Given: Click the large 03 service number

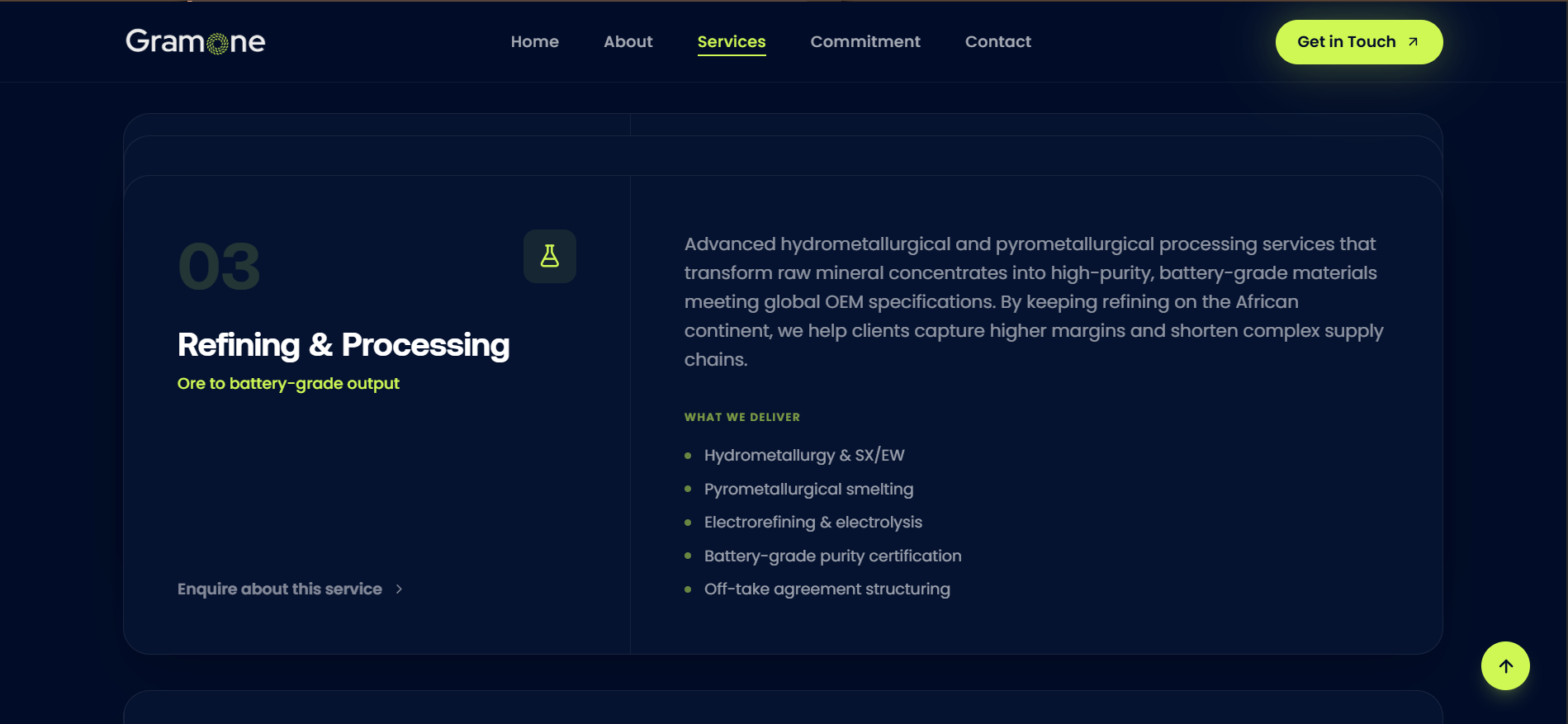Looking at the screenshot, I should click(220, 267).
